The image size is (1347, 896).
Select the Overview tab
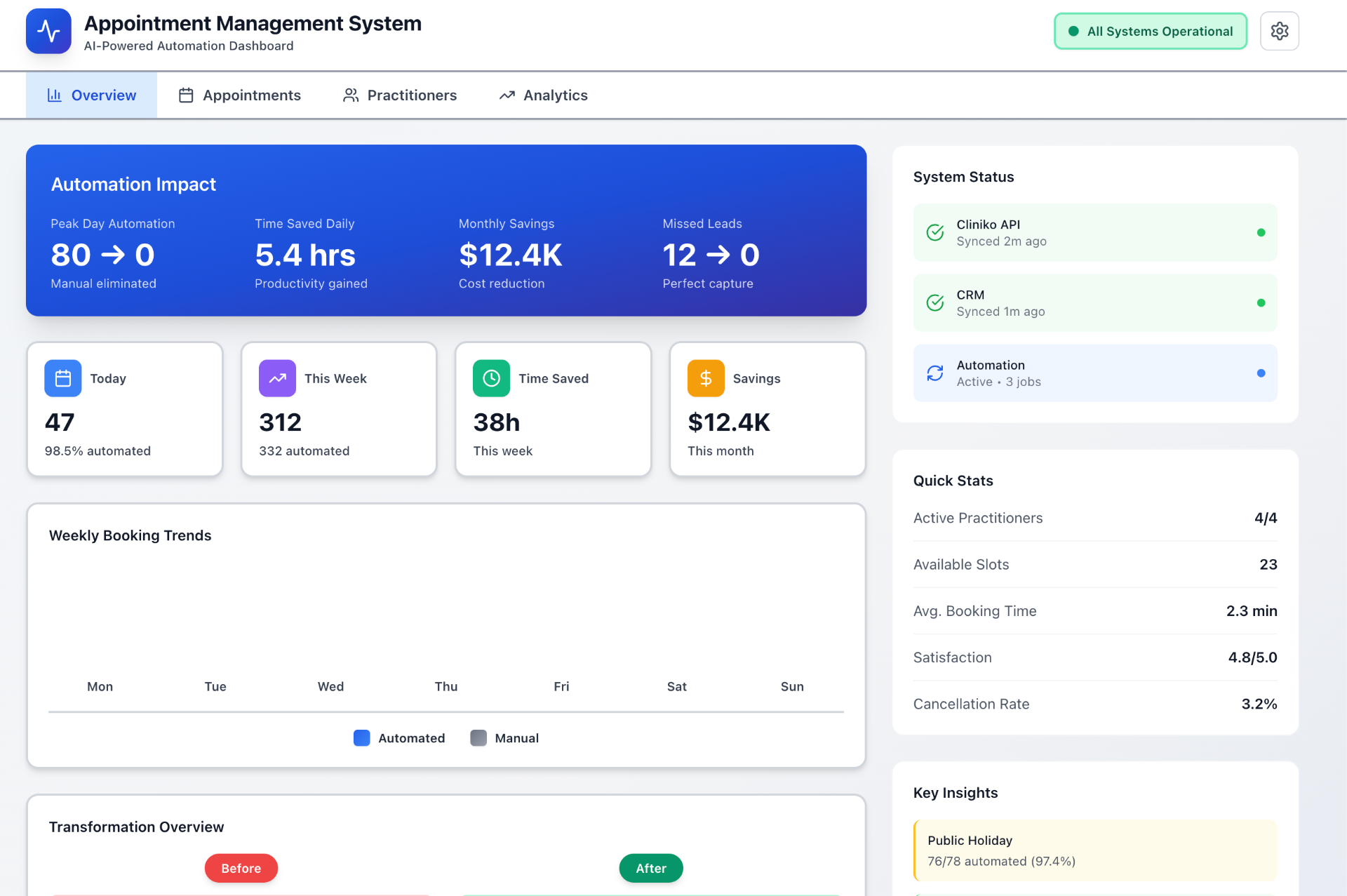pos(91,95)
